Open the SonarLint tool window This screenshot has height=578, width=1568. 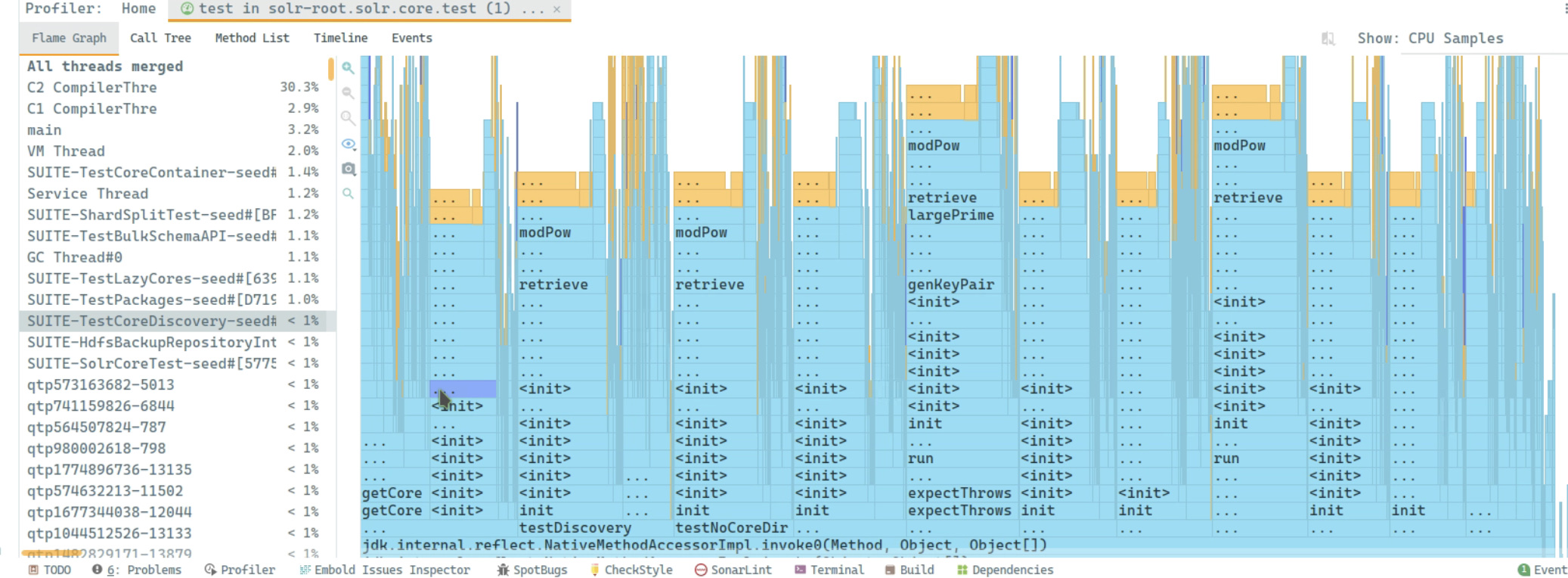[733, 570]
